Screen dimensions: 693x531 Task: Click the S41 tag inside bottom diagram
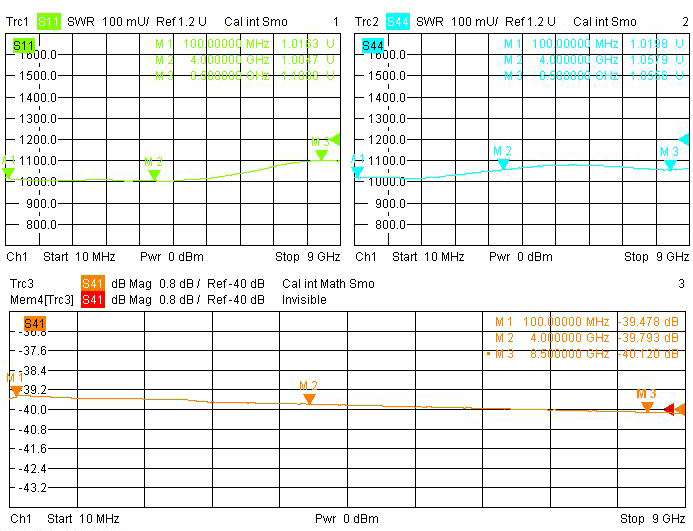click(34, 323)
